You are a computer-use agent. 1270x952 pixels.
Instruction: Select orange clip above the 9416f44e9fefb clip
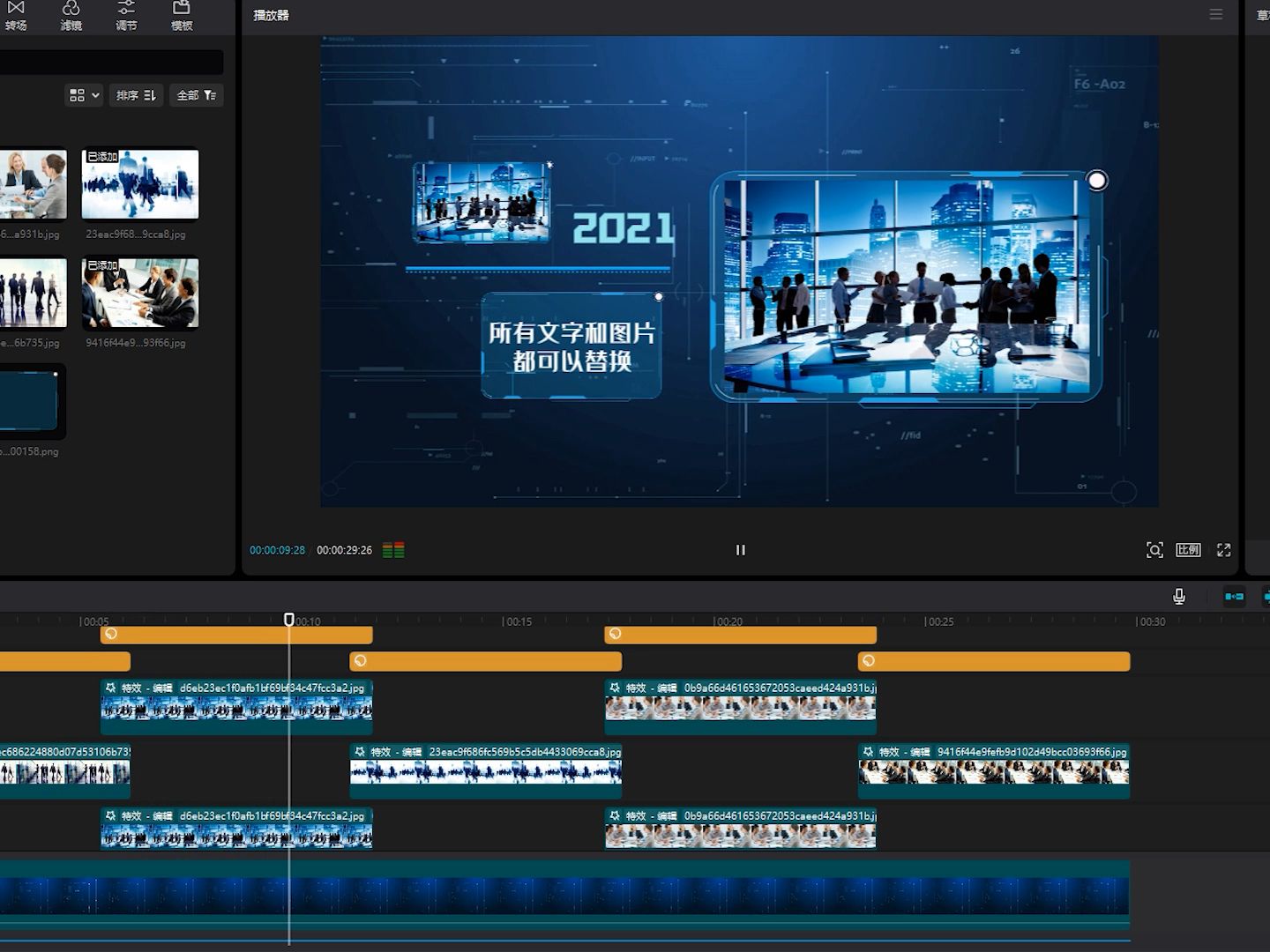tap(994, 661)
